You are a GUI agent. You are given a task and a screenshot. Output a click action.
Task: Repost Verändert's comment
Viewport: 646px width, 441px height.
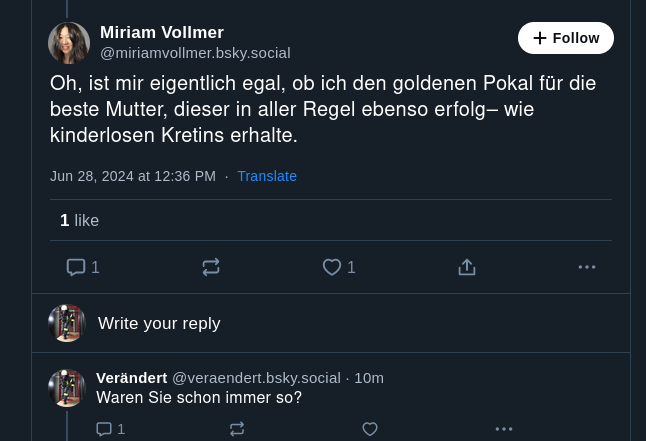point(237,429)
